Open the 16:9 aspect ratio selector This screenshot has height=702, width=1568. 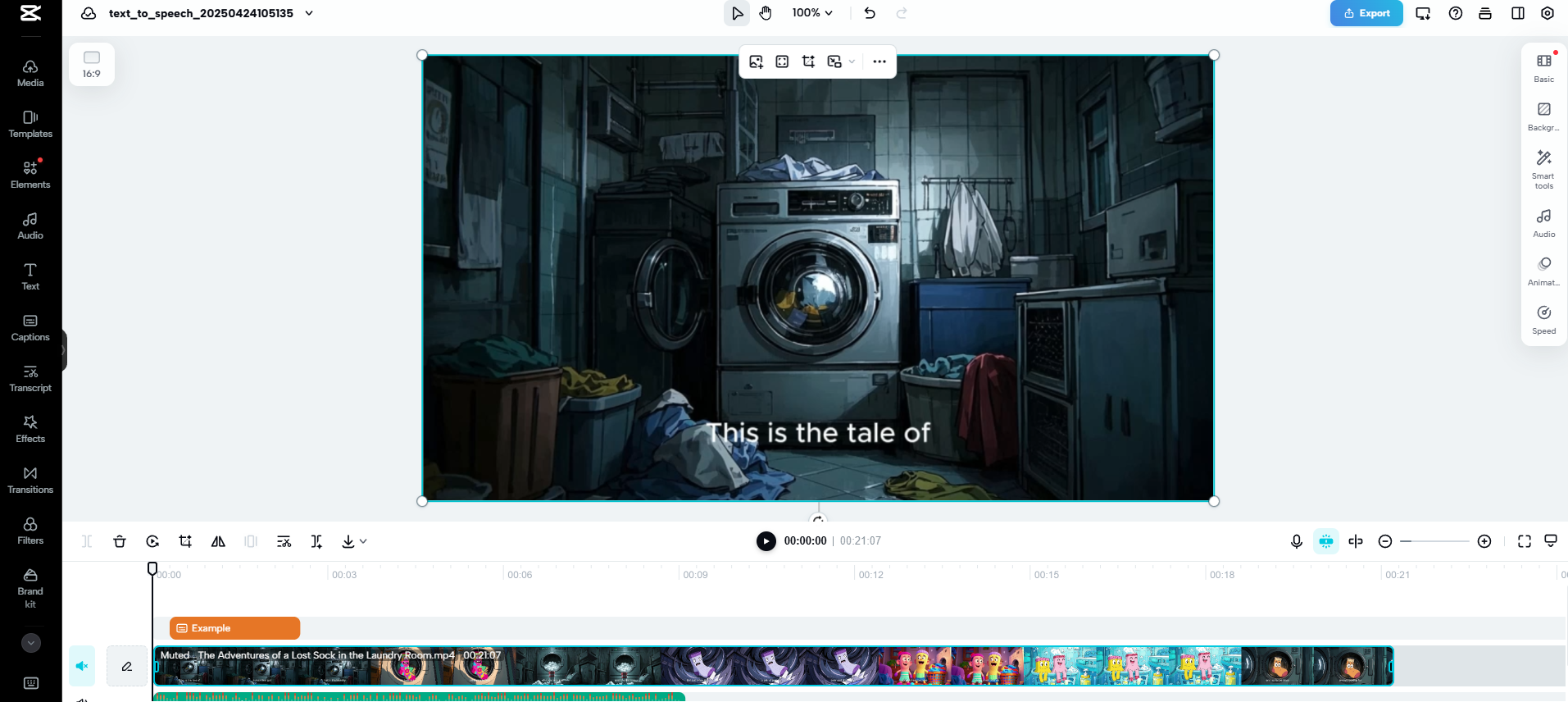coord(92,65)
